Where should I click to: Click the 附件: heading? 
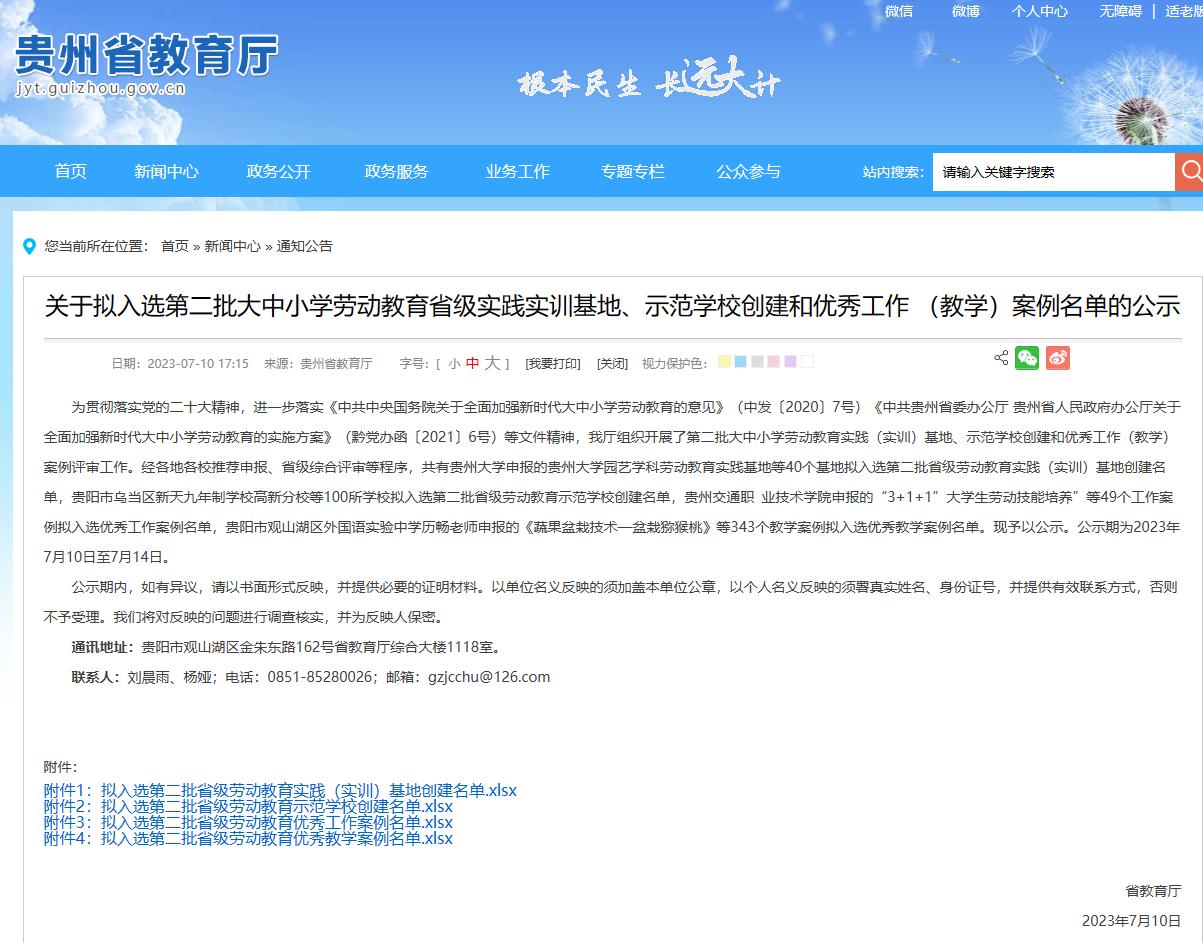(x=60, y=767)
